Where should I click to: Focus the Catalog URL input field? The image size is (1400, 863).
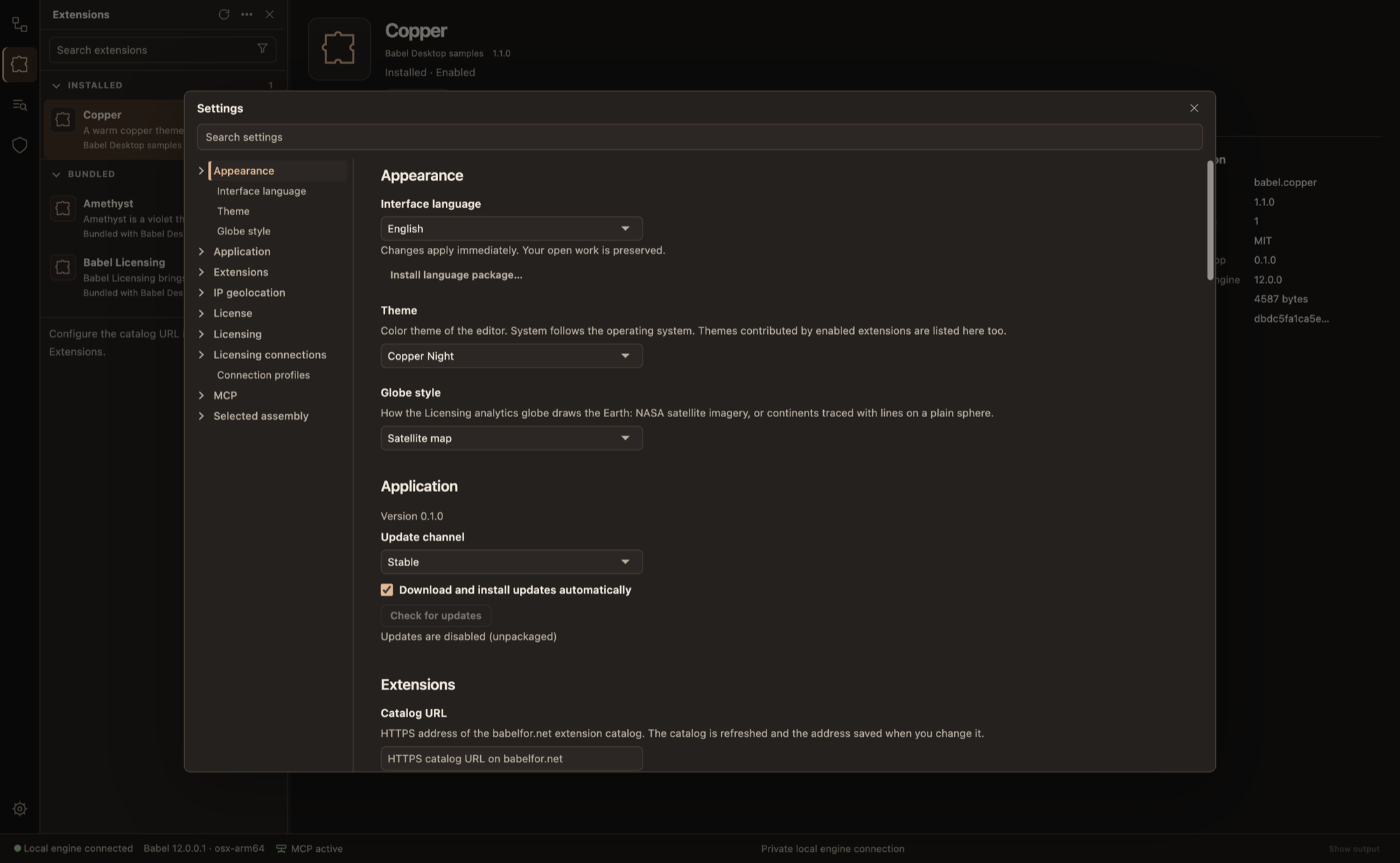(512, 759)
